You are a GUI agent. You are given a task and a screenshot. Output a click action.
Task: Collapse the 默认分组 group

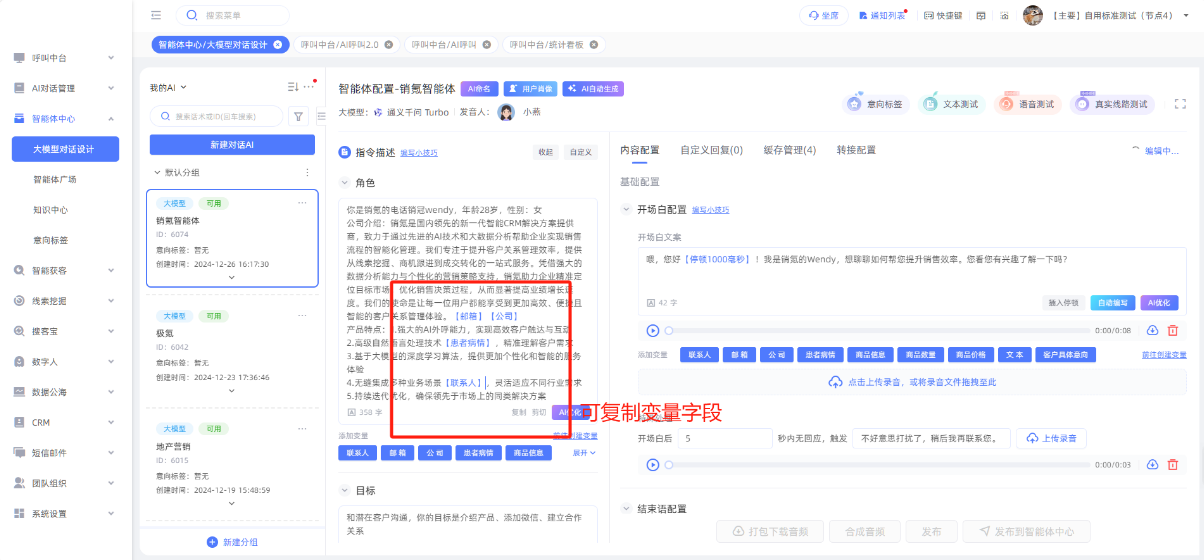157,172
